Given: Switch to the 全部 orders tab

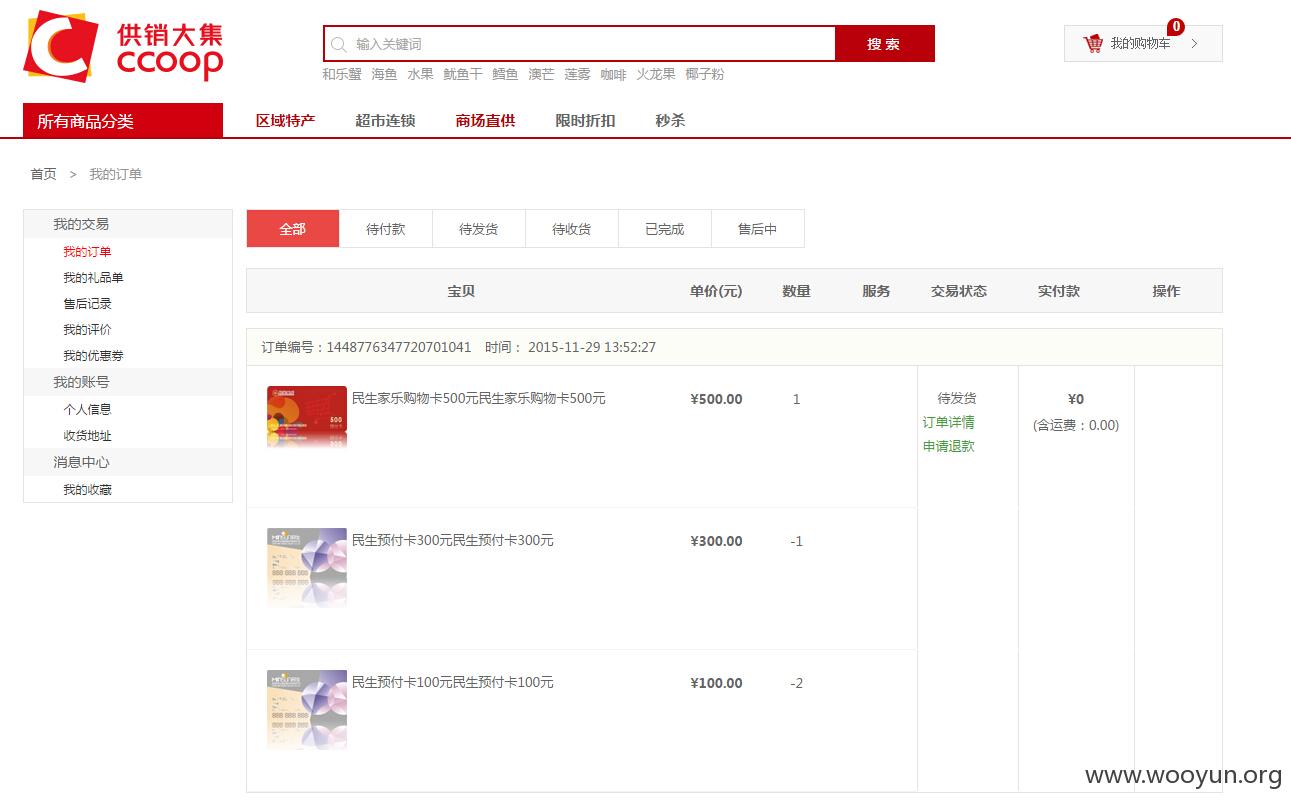Looking at the screenshot, I should tap(293, 229).
